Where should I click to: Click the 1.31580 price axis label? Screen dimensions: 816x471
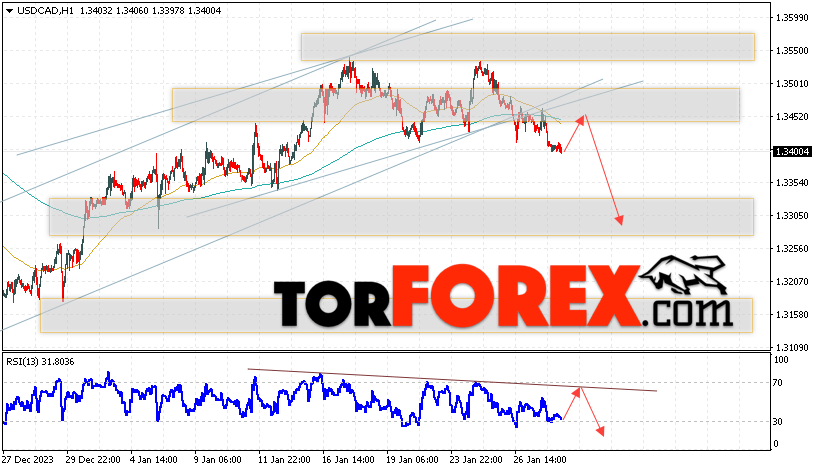tap(792, 314)
